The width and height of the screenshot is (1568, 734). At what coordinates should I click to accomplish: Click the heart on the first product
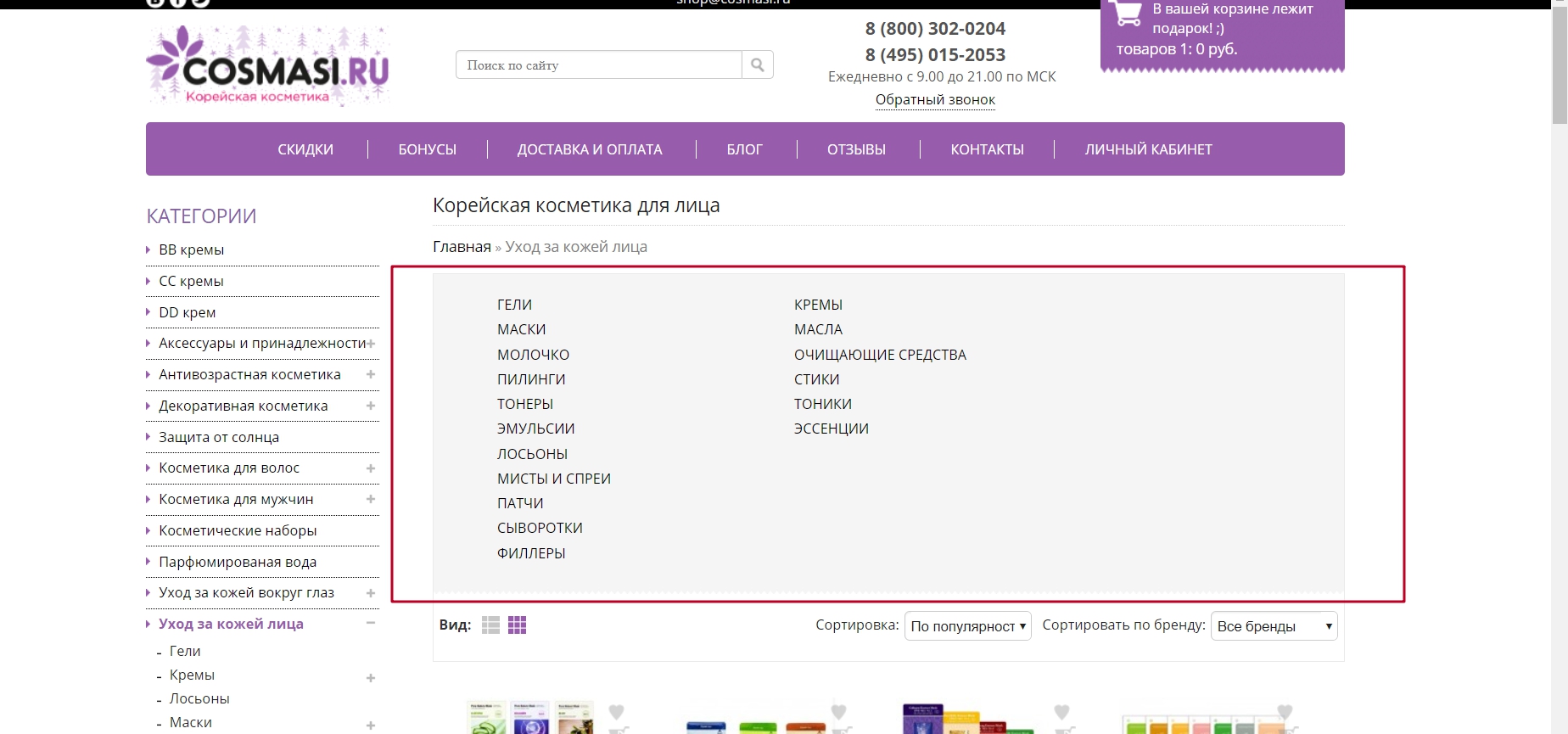[x=617, y=712]
